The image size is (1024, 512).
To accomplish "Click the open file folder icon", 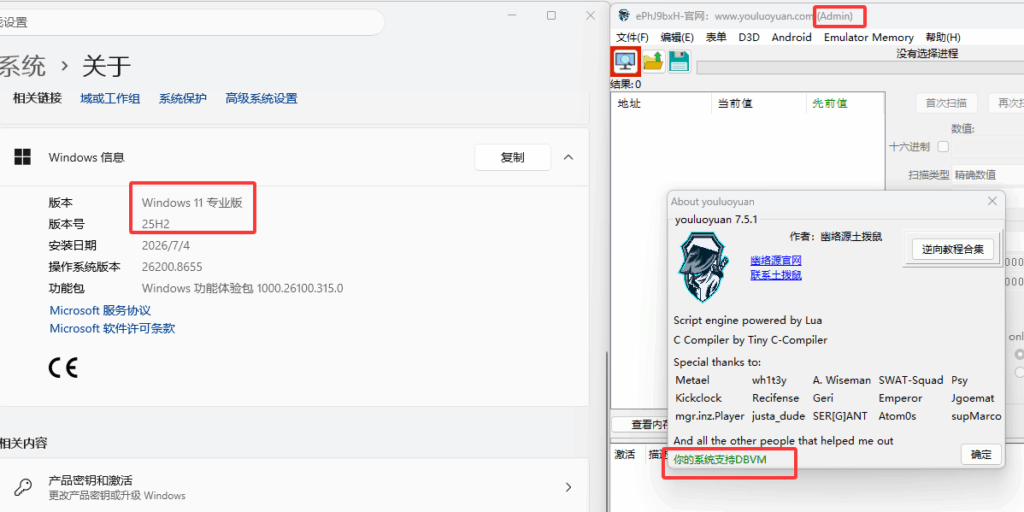I will pyautogui.click(x=653, y=61).
